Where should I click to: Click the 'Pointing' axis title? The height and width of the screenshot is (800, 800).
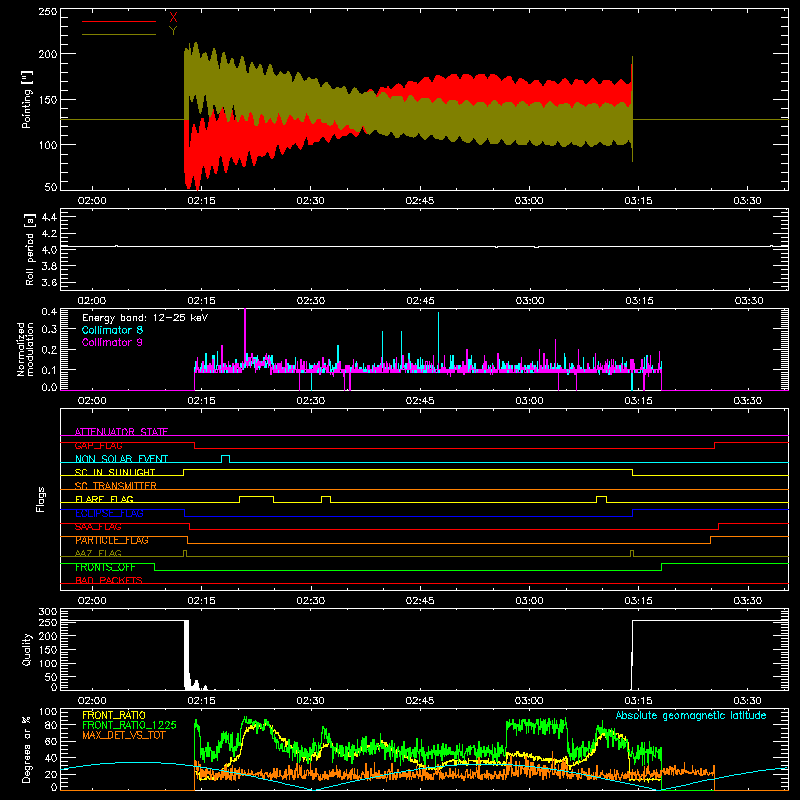(x=27, y=99)
